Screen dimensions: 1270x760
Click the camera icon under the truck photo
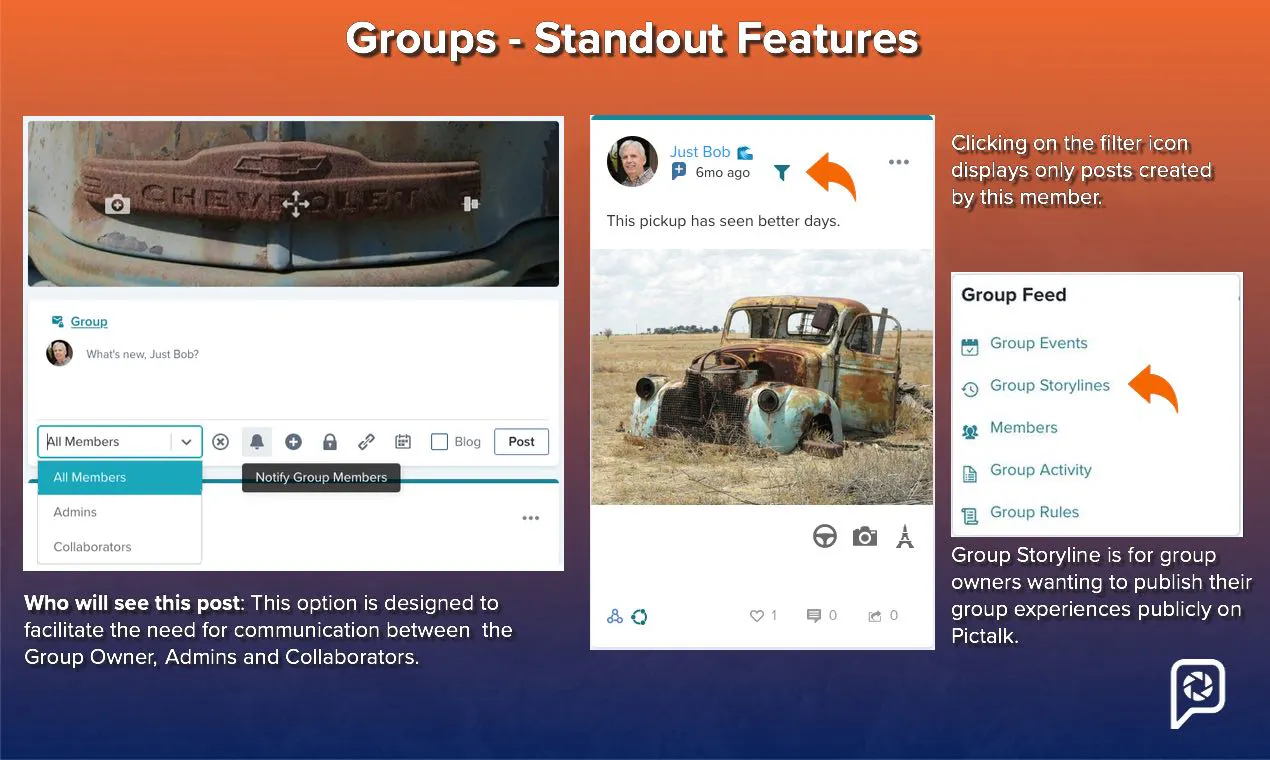pyautogui.click(x=865, y=537)
